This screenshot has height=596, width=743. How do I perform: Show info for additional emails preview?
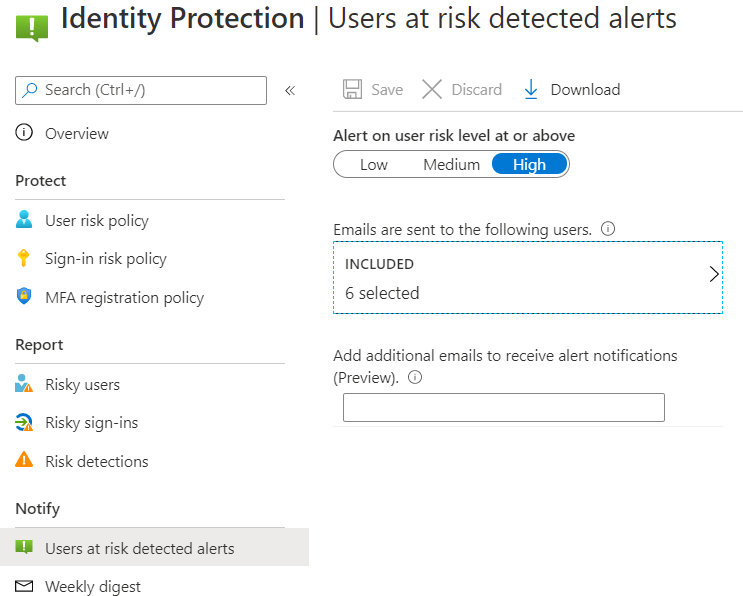(x=415, y=377)
